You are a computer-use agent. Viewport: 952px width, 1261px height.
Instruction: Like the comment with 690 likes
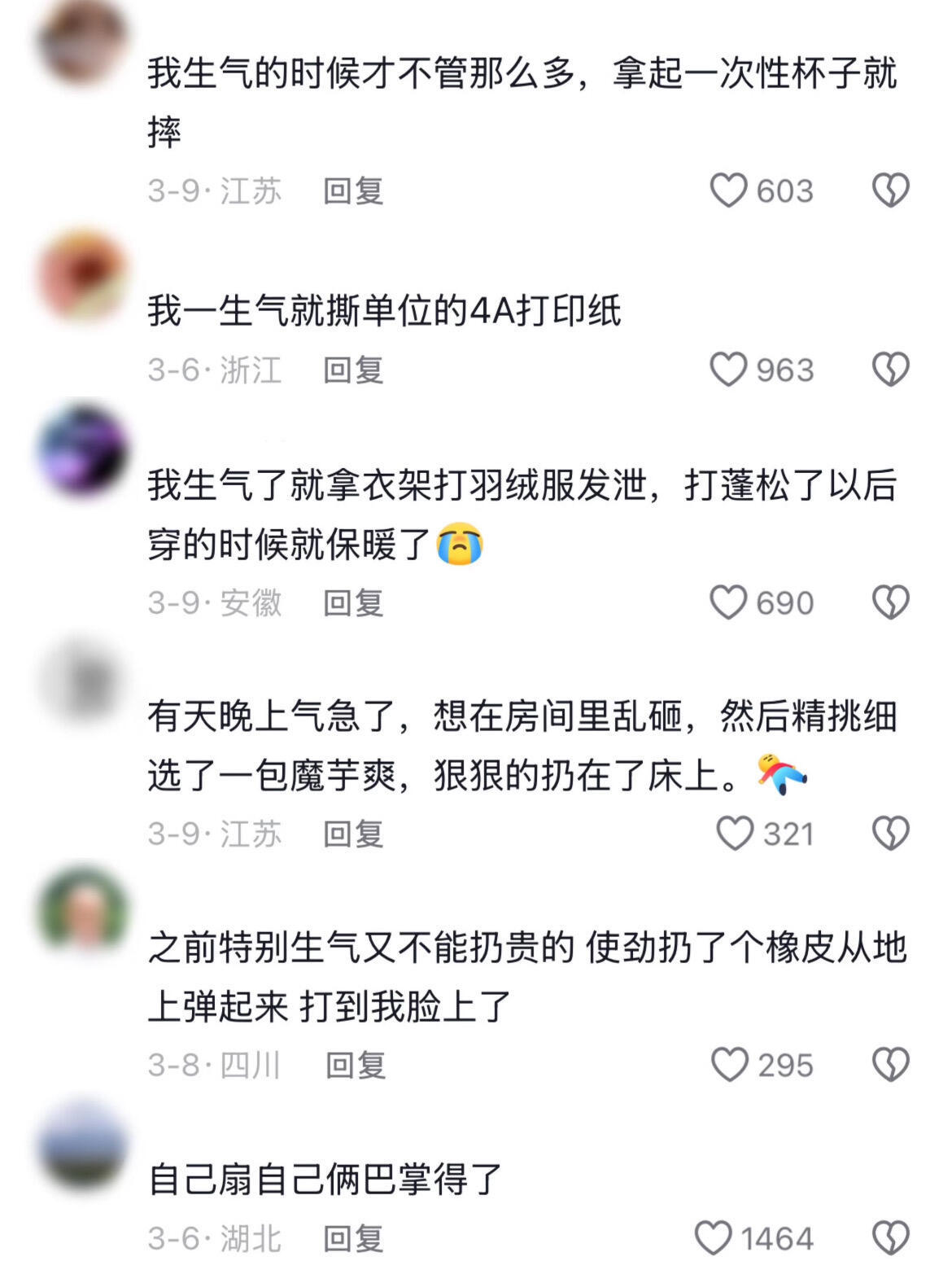pyautogui.click(x=728, y=602)
